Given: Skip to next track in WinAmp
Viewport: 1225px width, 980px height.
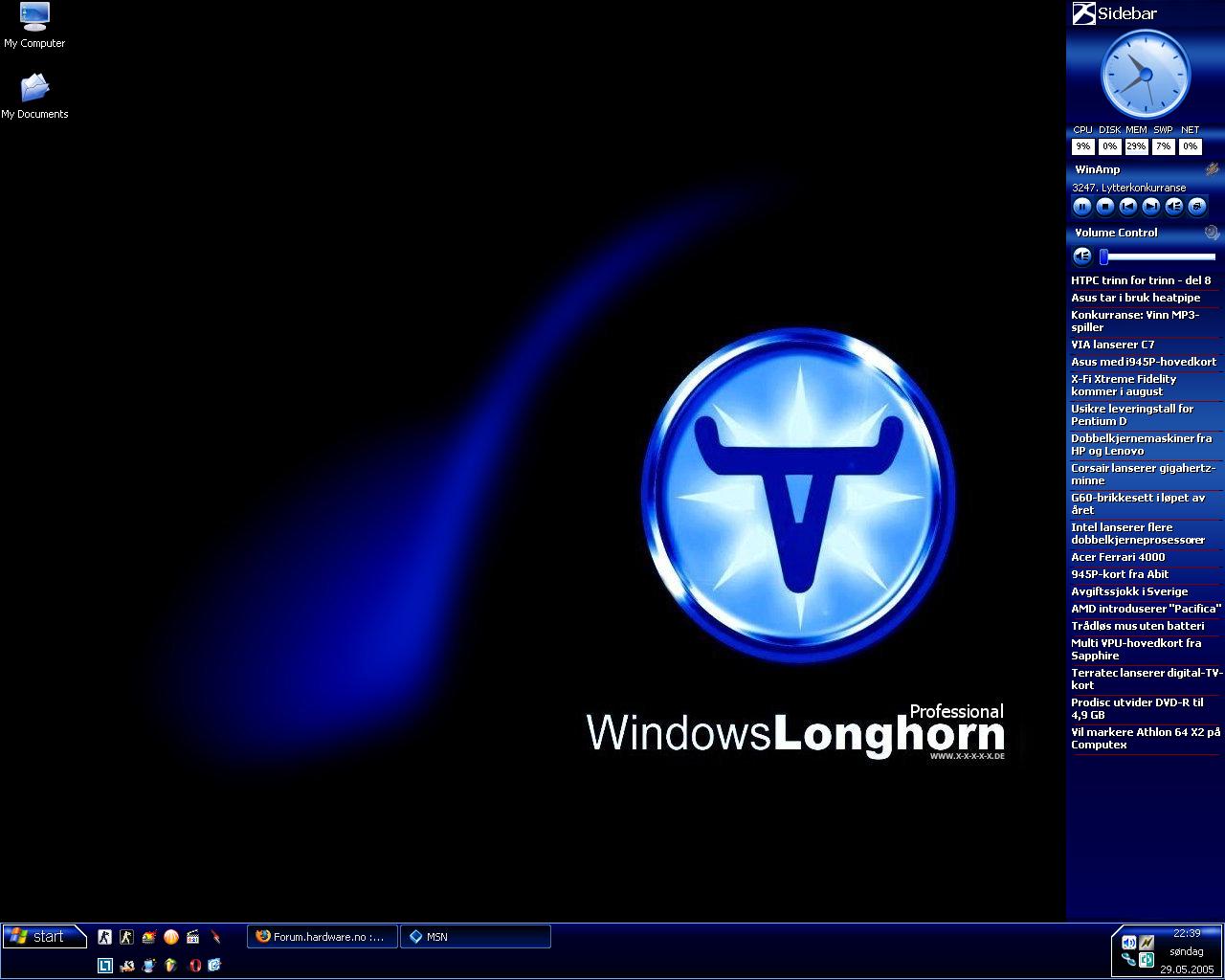Looking at the screenshot, I should 1151,206.
